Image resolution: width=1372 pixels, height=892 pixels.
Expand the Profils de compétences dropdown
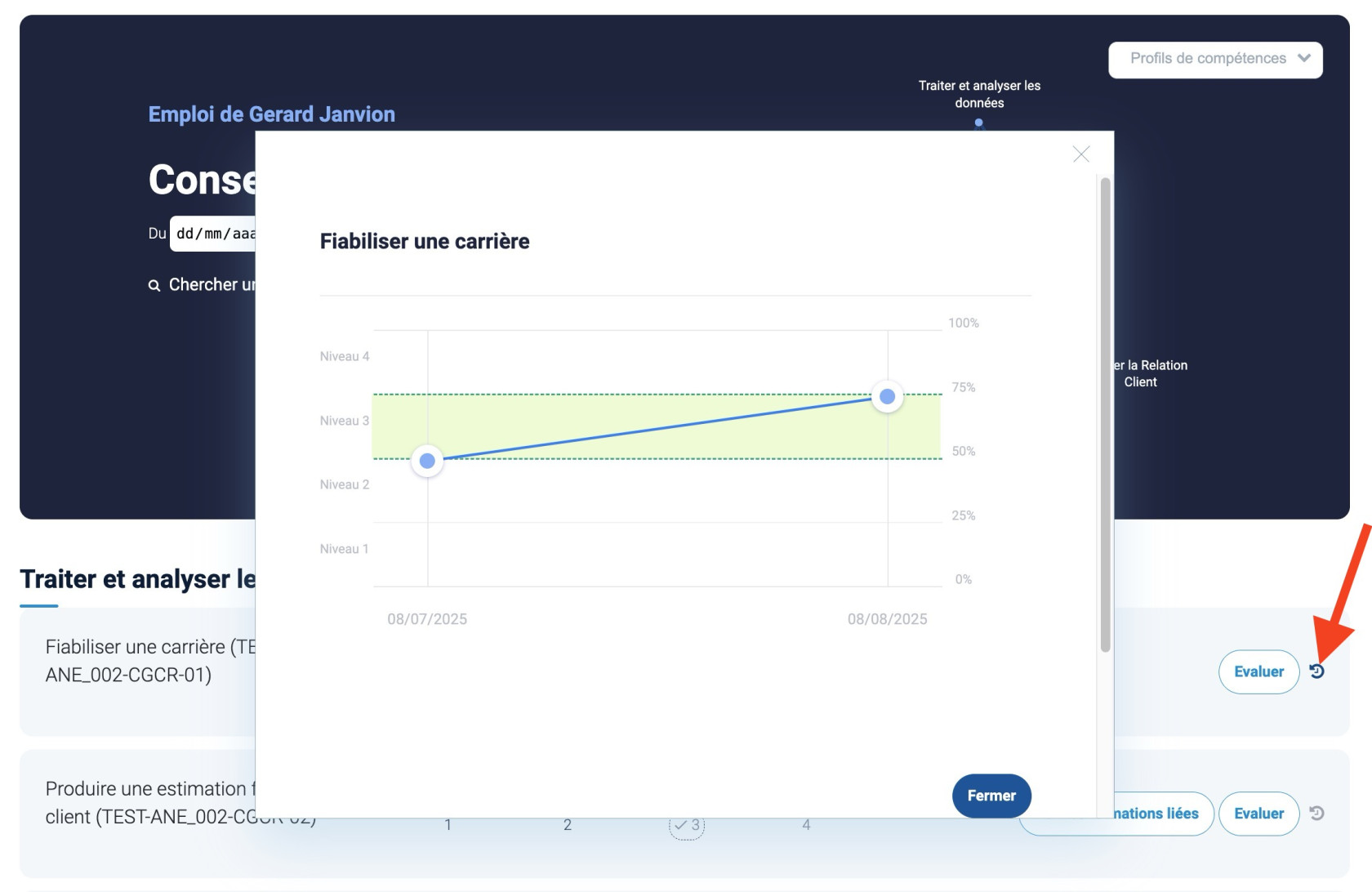1214,60
